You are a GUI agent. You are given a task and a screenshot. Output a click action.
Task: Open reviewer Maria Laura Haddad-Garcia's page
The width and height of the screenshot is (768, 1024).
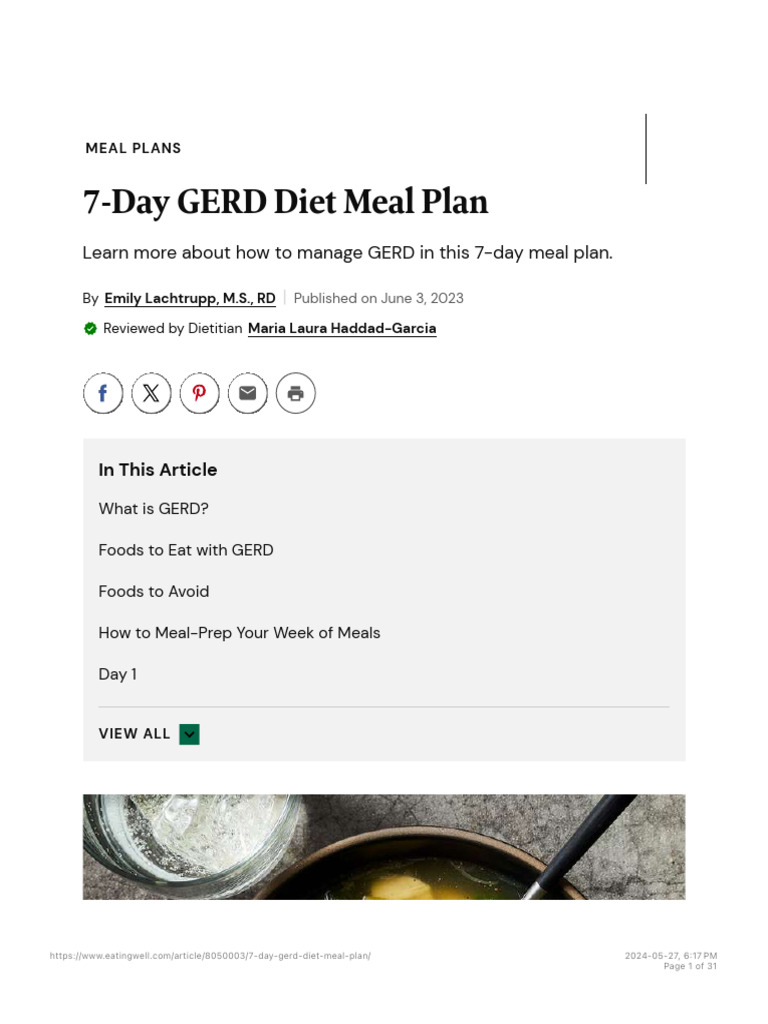(342, 328)
